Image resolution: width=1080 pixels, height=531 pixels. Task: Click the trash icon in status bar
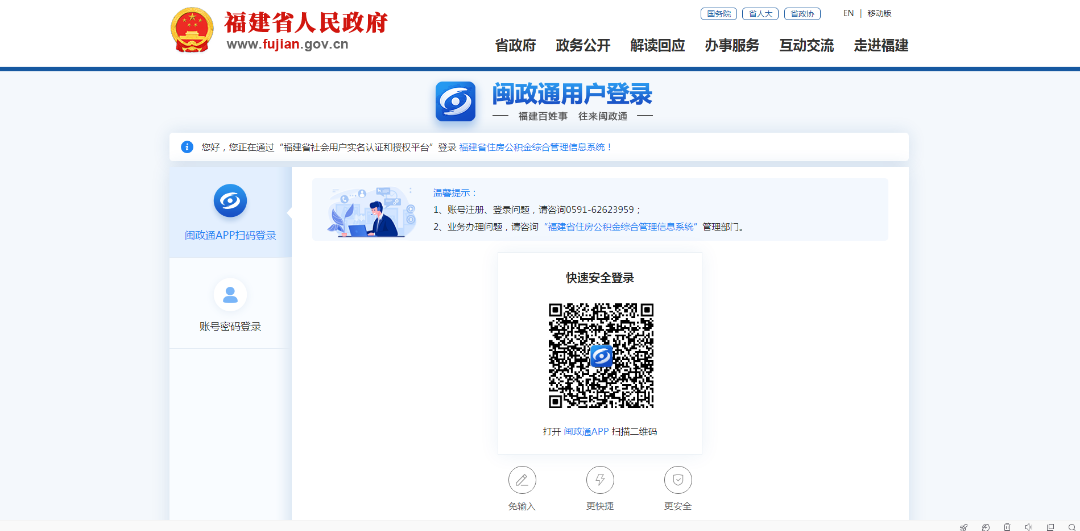point(1007,527)
